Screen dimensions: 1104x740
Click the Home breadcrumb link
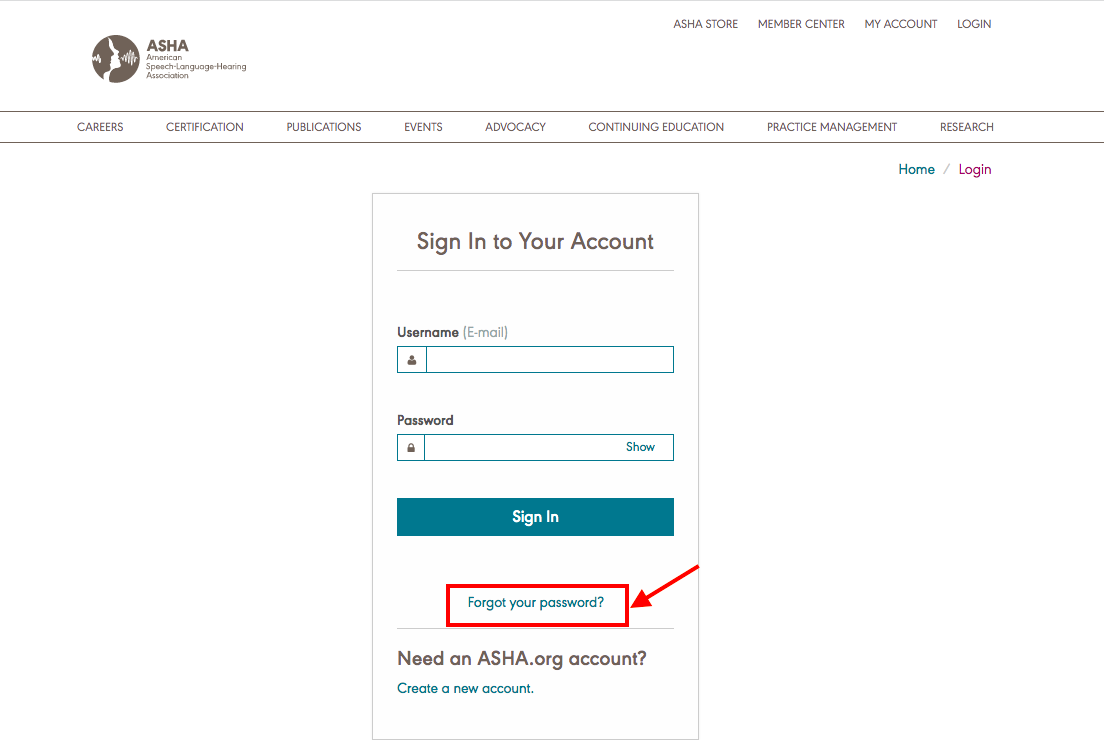pyautogui.click(x=917, y=170)
